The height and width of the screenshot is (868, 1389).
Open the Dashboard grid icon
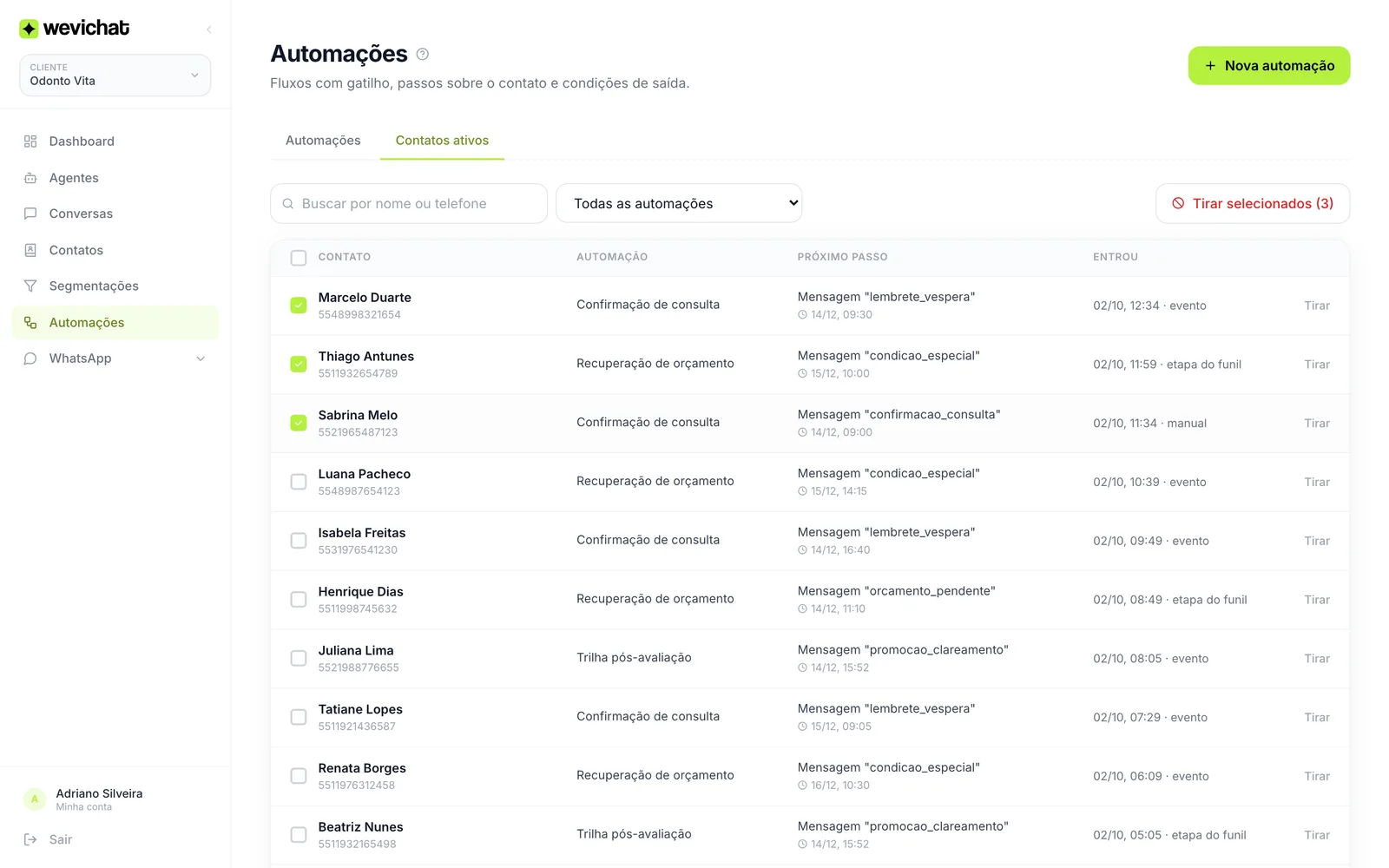pyautogui.click(x=30, y=141)
